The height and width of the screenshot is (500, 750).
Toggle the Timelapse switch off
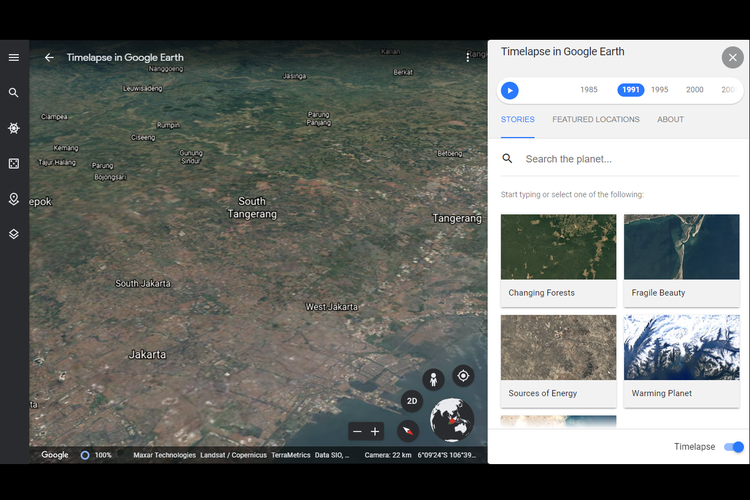[733, 447]
